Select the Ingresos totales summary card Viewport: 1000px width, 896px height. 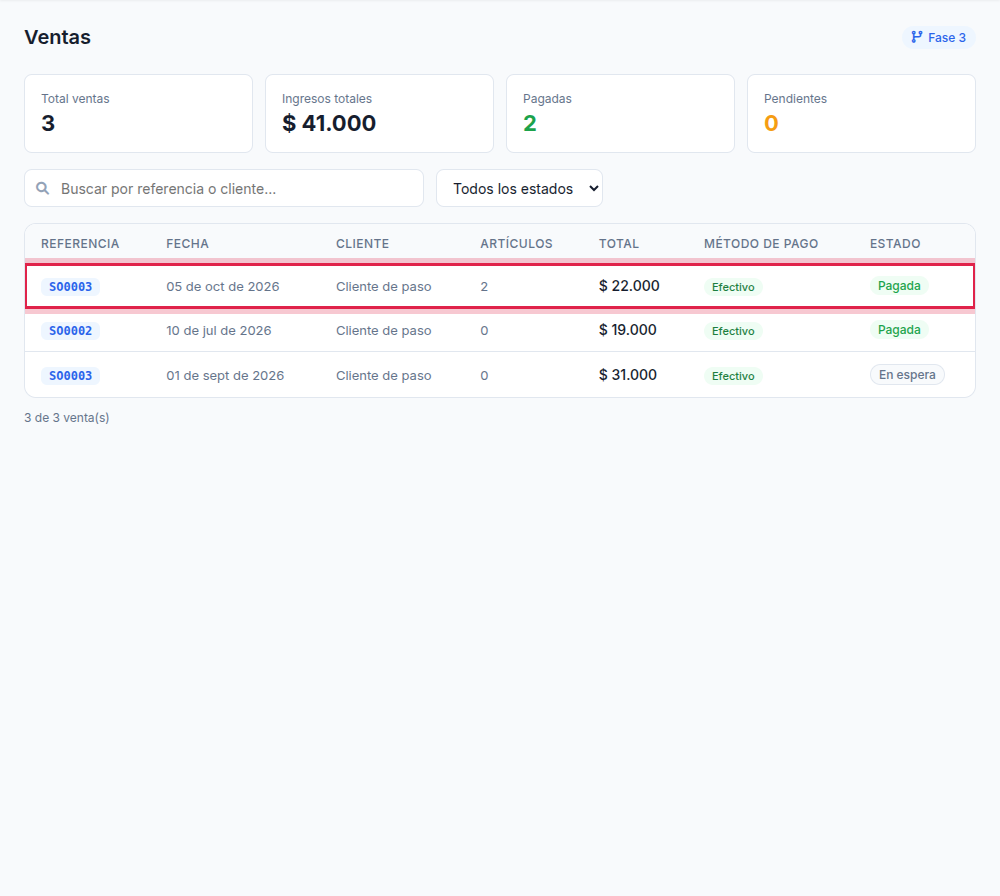[379, 114]
